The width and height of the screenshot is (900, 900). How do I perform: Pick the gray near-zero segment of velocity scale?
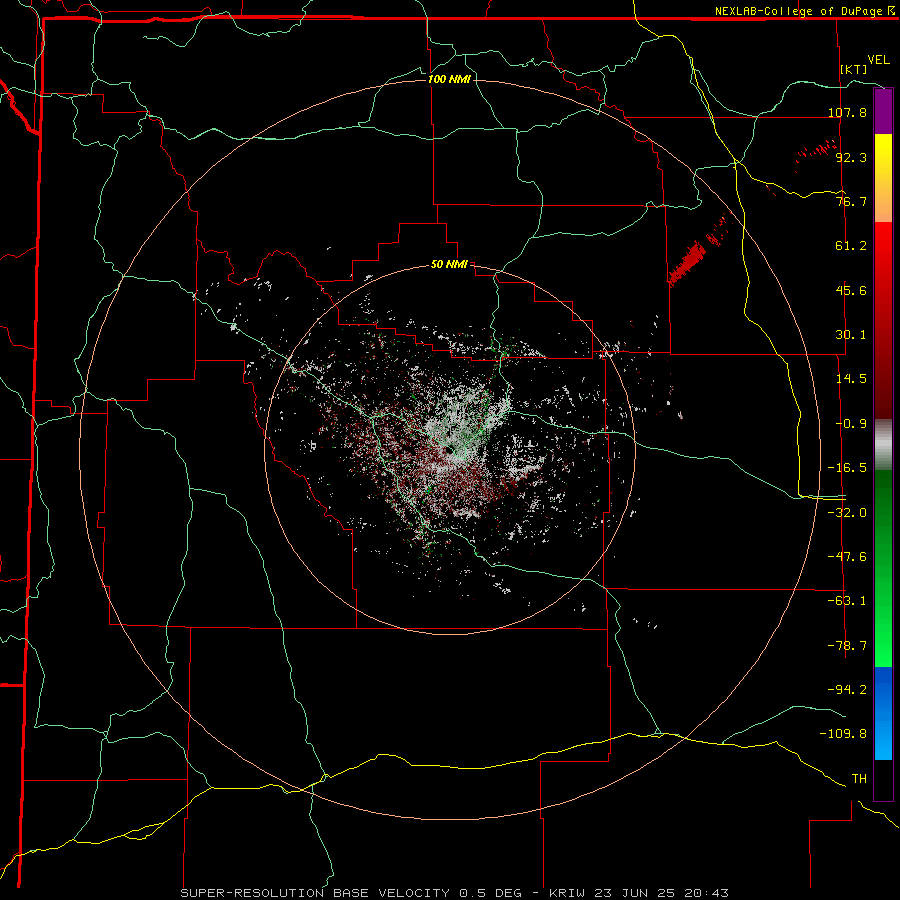click(883, 445)
